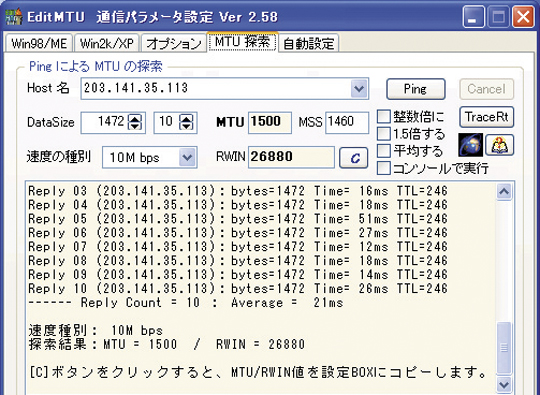540x395 pixels.
Task: Click the C copy button beside RWIN
Action: tap(354, 158)
